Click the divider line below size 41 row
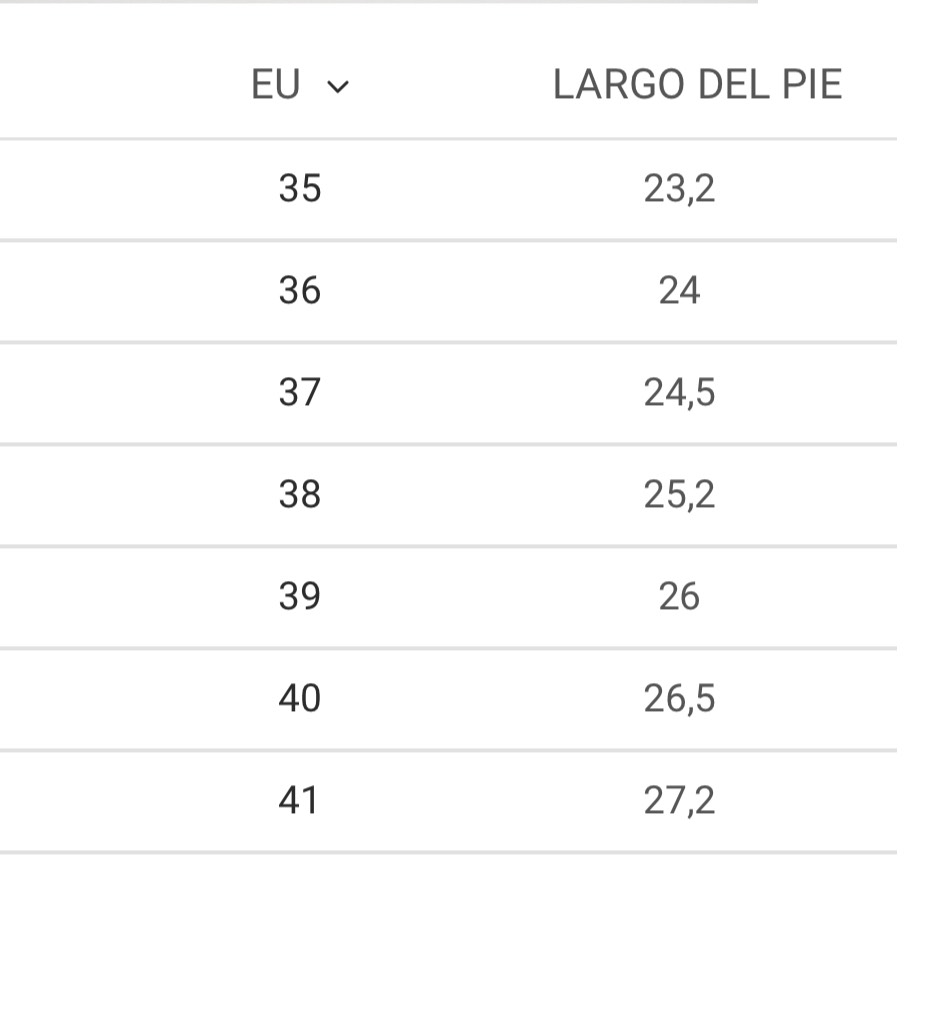 pyautogui.click(x=448, y=852)
